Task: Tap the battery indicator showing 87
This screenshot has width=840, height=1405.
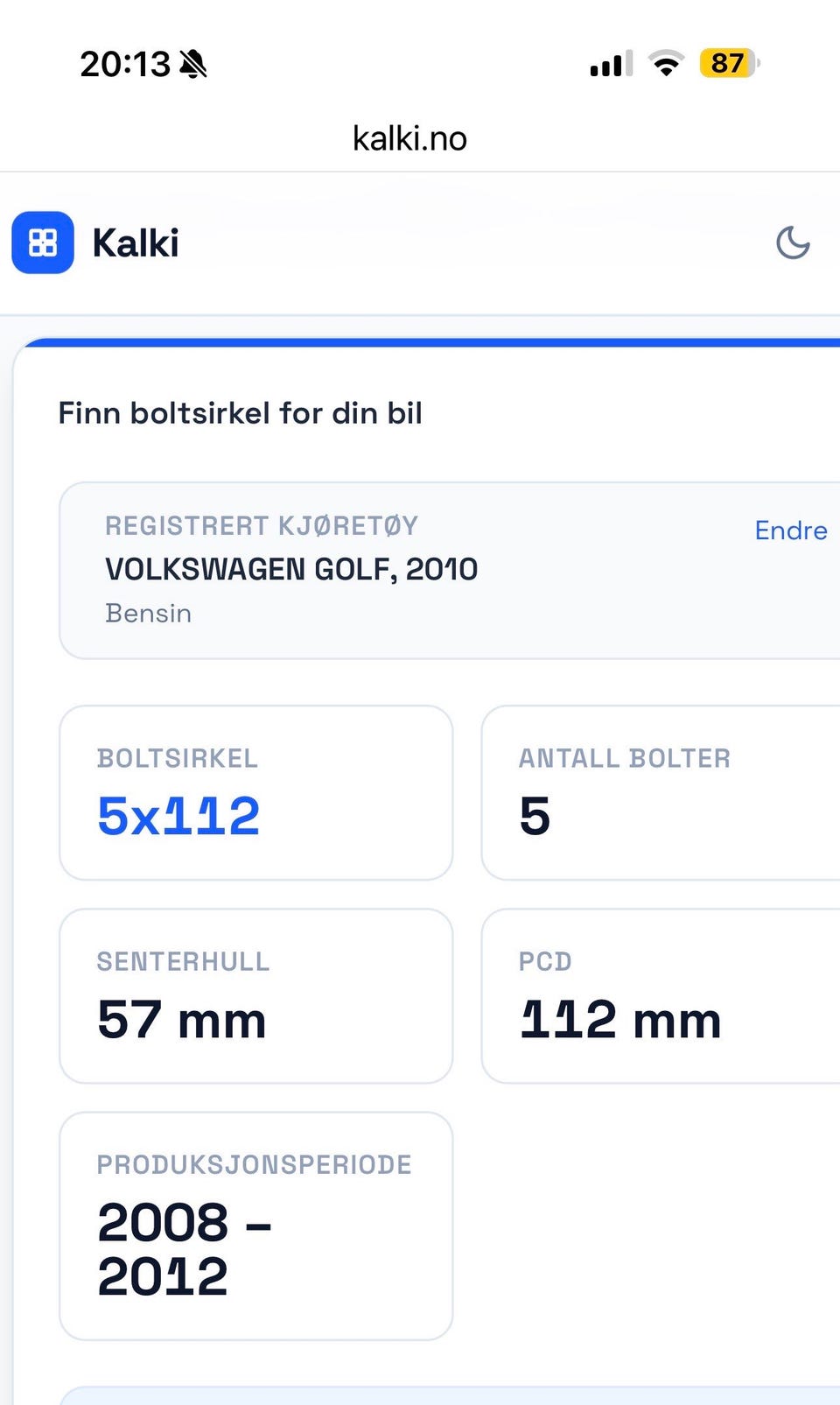Action: 729,63
